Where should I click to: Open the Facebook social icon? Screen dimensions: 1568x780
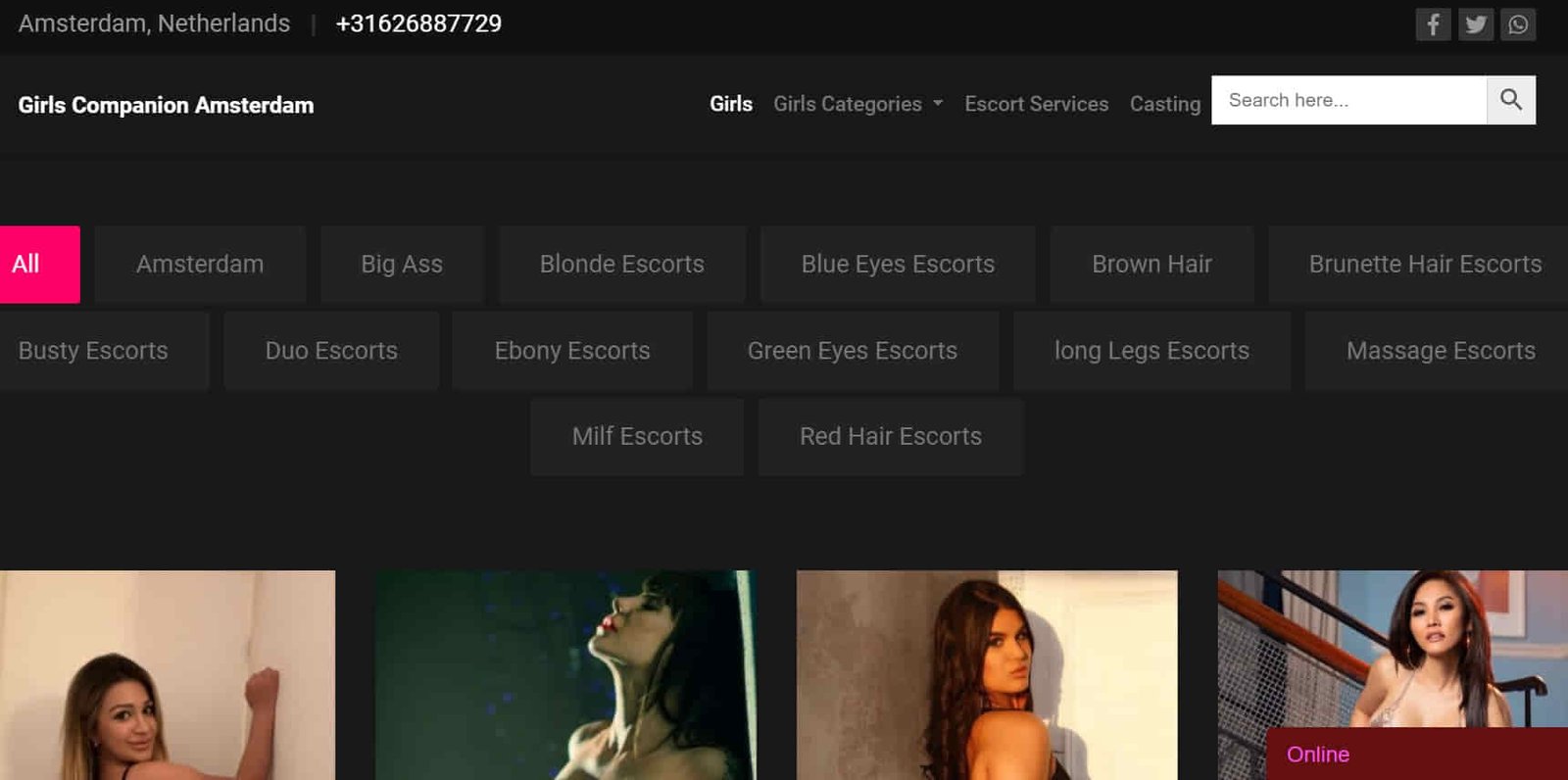point(1432,24)
